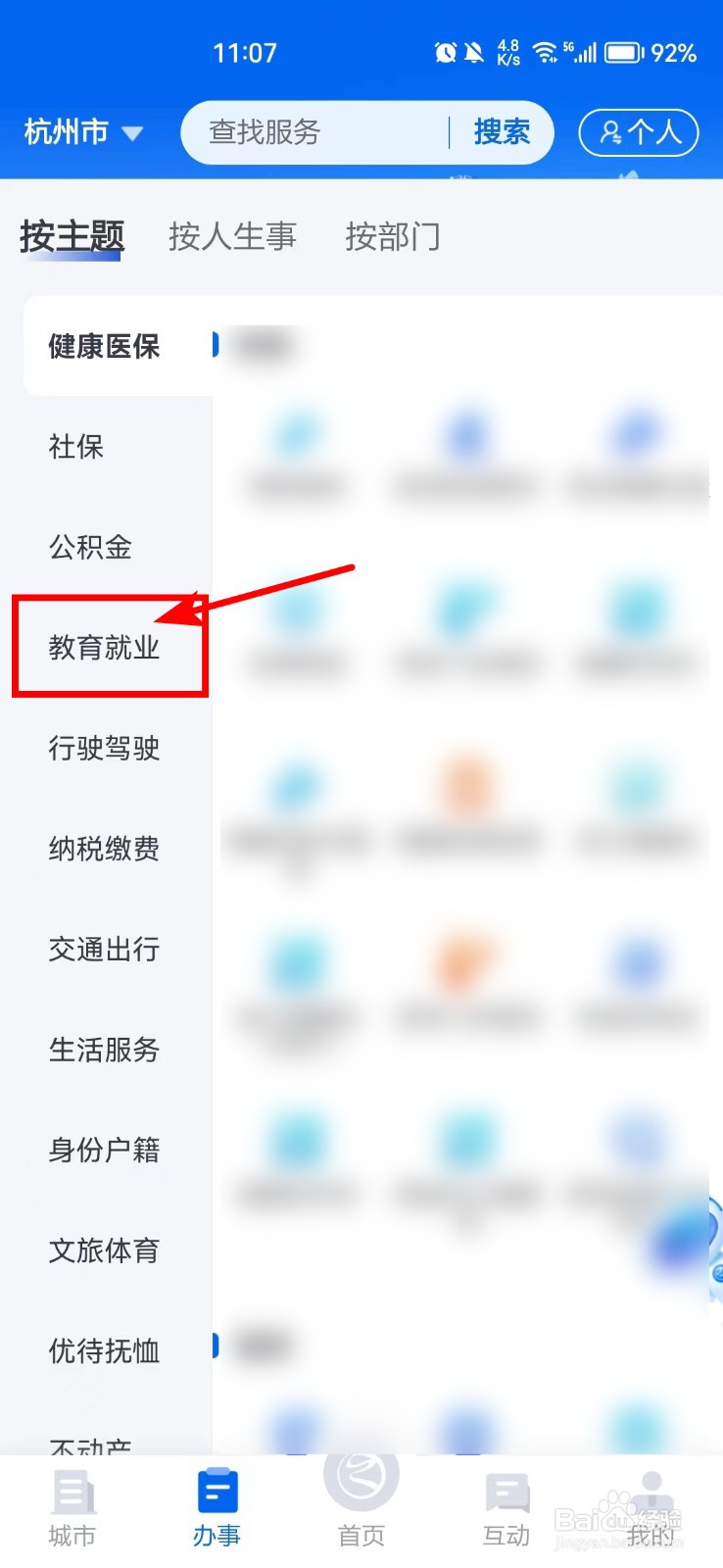The image size is (723, 1568).
Task: Open 公积金 category in sidebar
Action: (x=90, y=547)
